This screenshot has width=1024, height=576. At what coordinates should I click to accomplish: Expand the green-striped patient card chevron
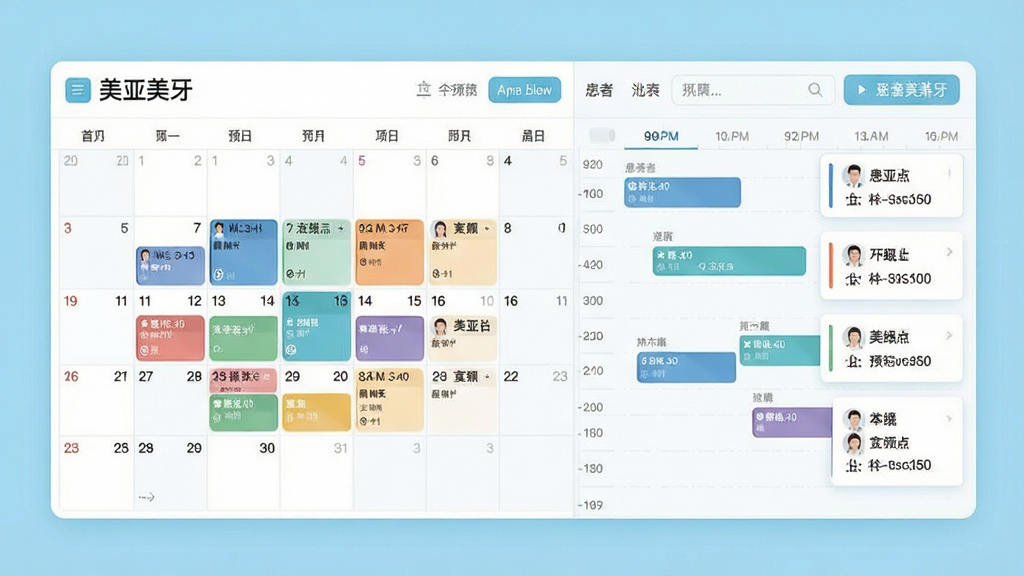[x=950, y=336]
